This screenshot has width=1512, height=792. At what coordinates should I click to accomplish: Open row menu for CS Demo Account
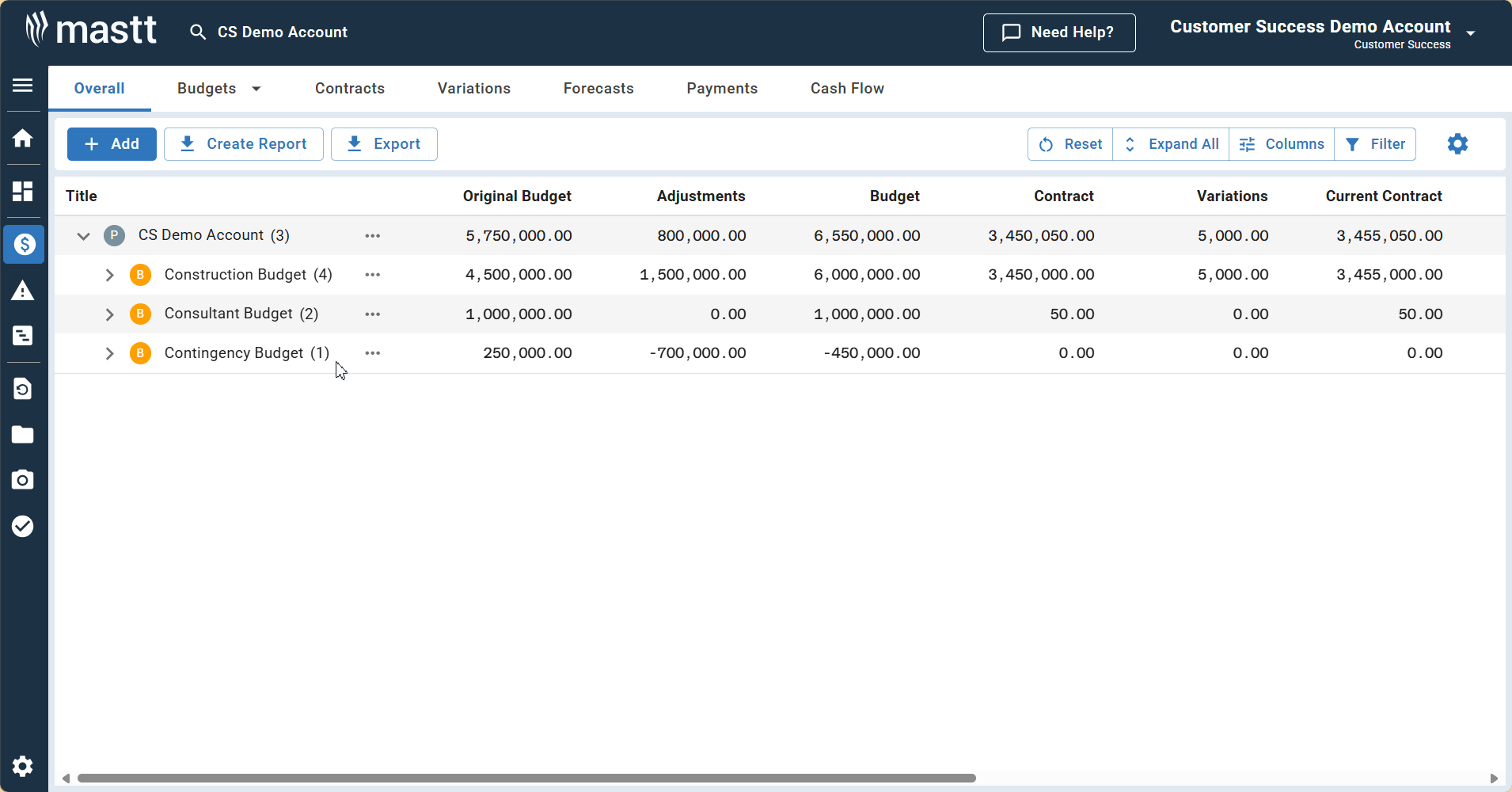click(373, 236)
